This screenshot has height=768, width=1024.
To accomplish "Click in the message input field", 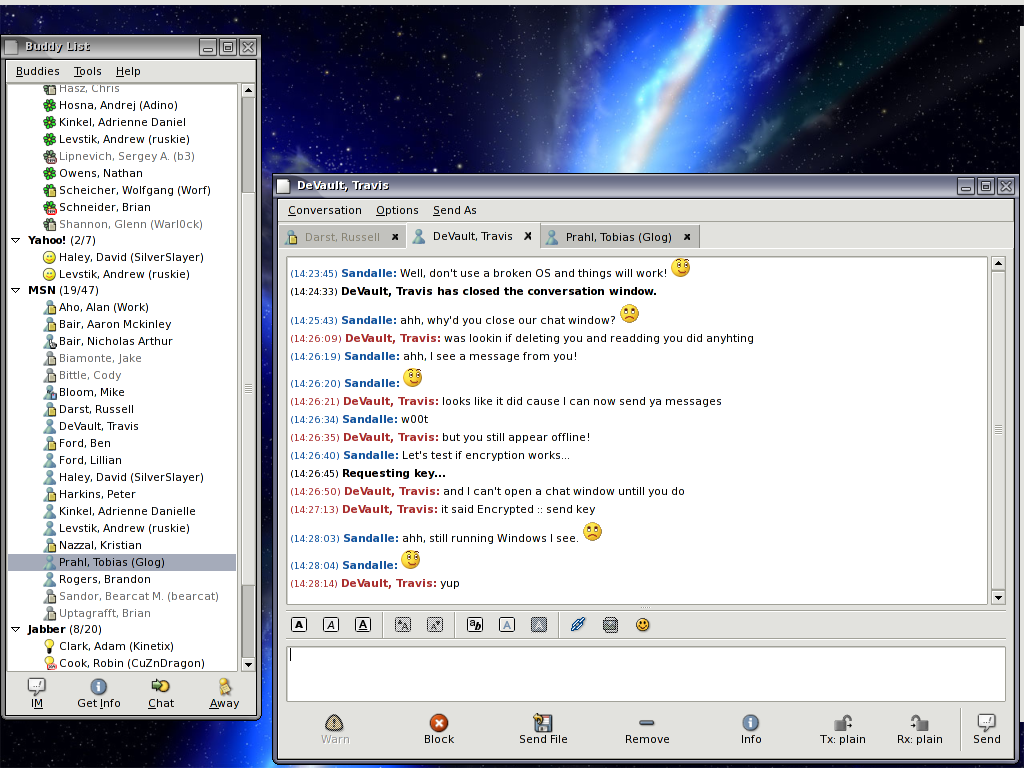I will point(645,673).
